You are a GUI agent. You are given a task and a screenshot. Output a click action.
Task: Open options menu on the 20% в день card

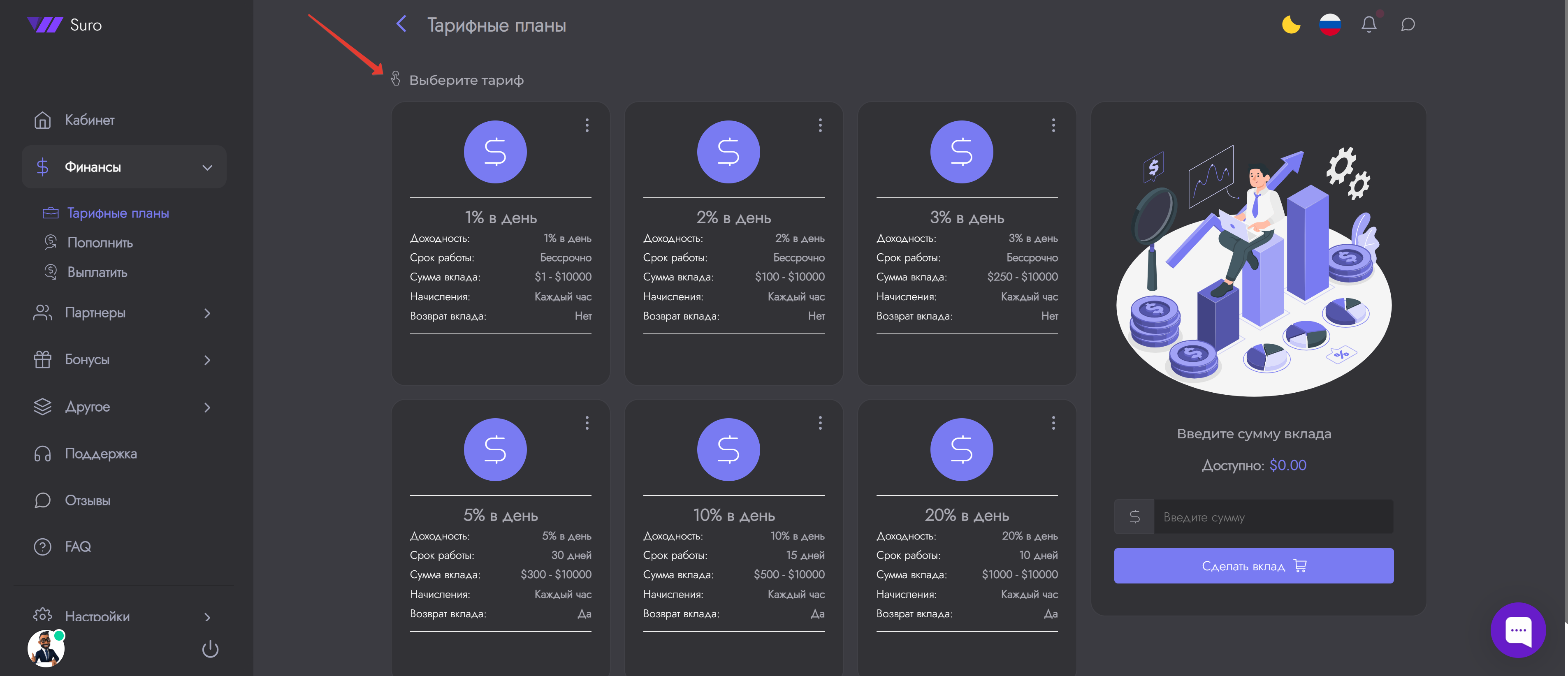(1053, 423)
